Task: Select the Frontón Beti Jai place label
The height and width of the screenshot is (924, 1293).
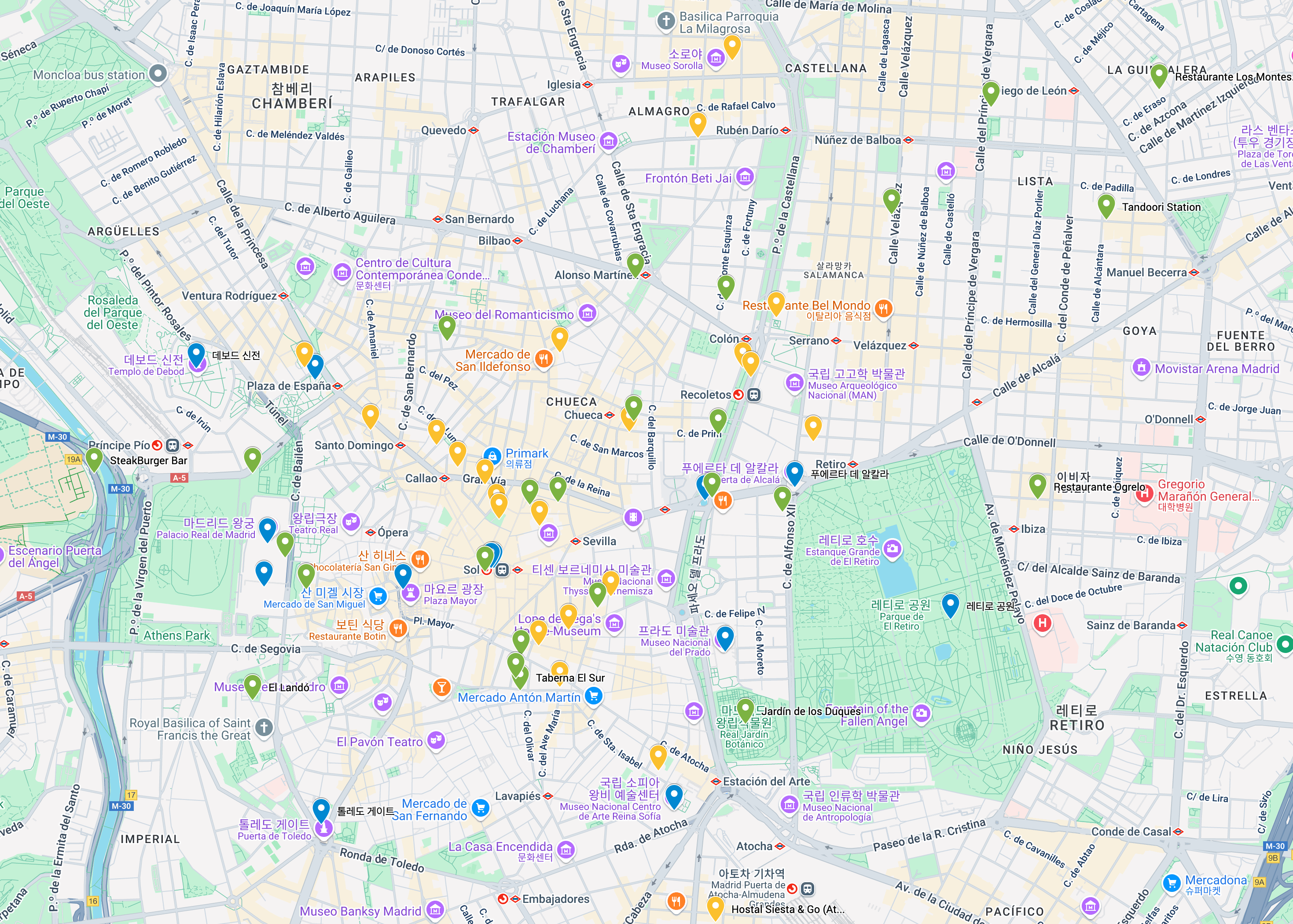Action: point(688,178)
